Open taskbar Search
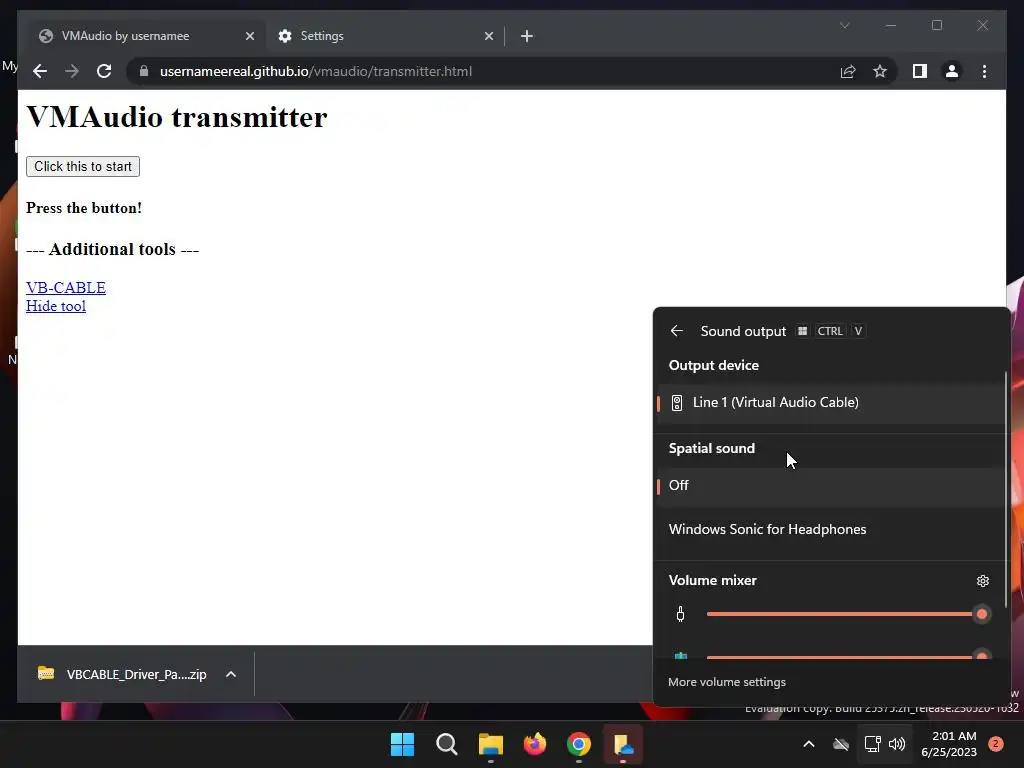This screenshot has height=768, width=1024. pos(447,744)
